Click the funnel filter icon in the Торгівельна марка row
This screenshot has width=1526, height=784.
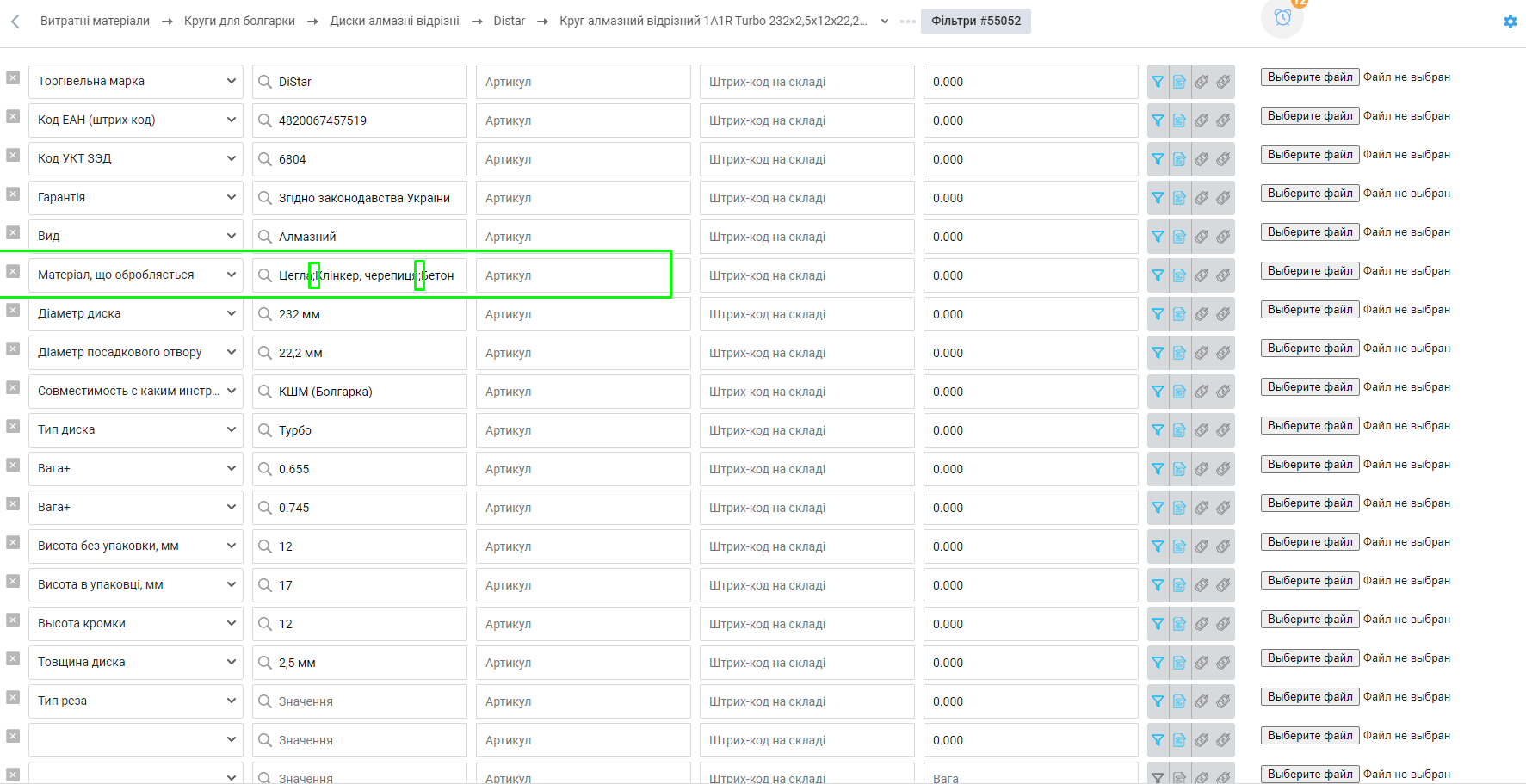tap(1158, 82)
